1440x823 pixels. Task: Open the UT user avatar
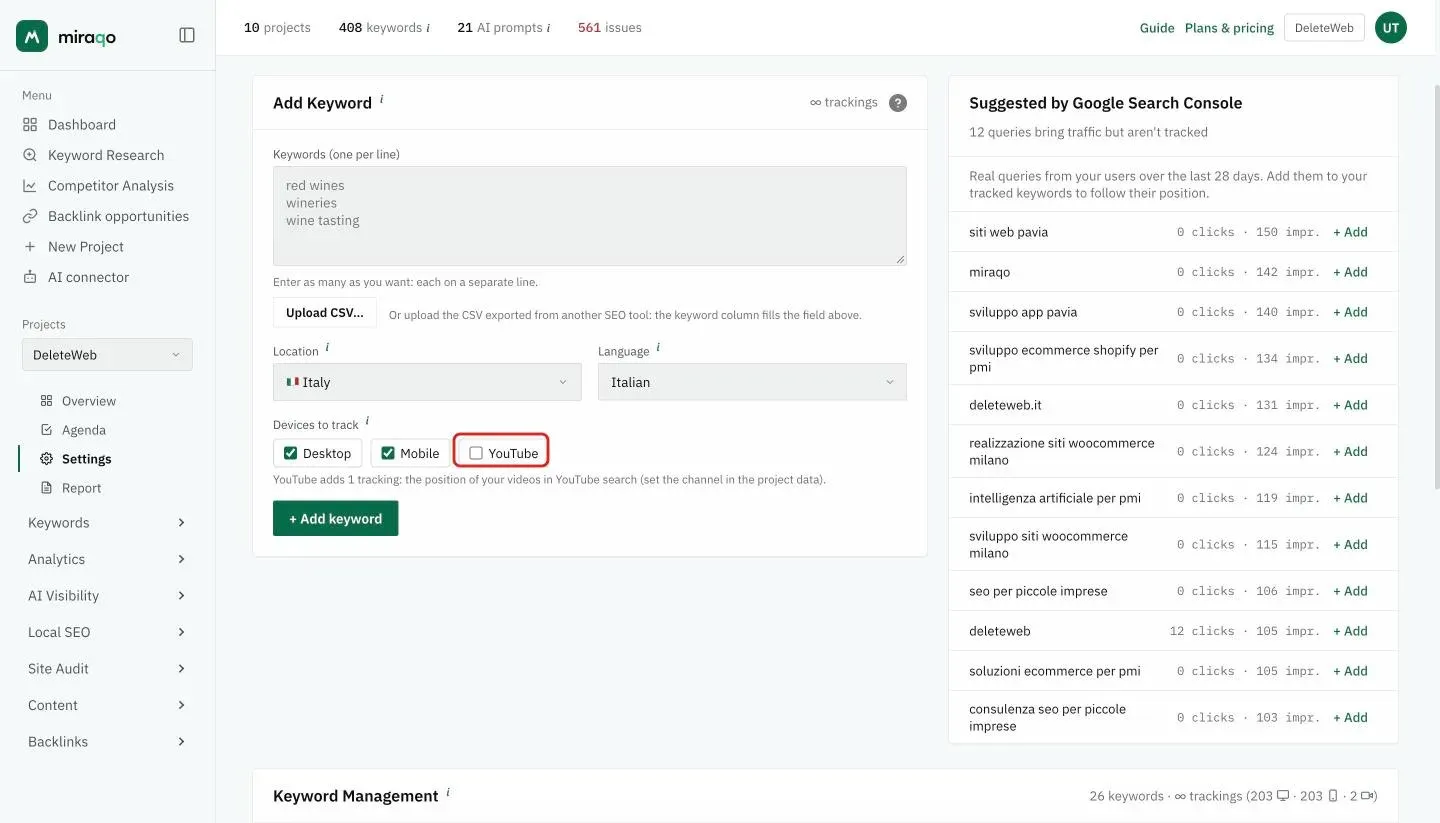tap(1390, 28)
